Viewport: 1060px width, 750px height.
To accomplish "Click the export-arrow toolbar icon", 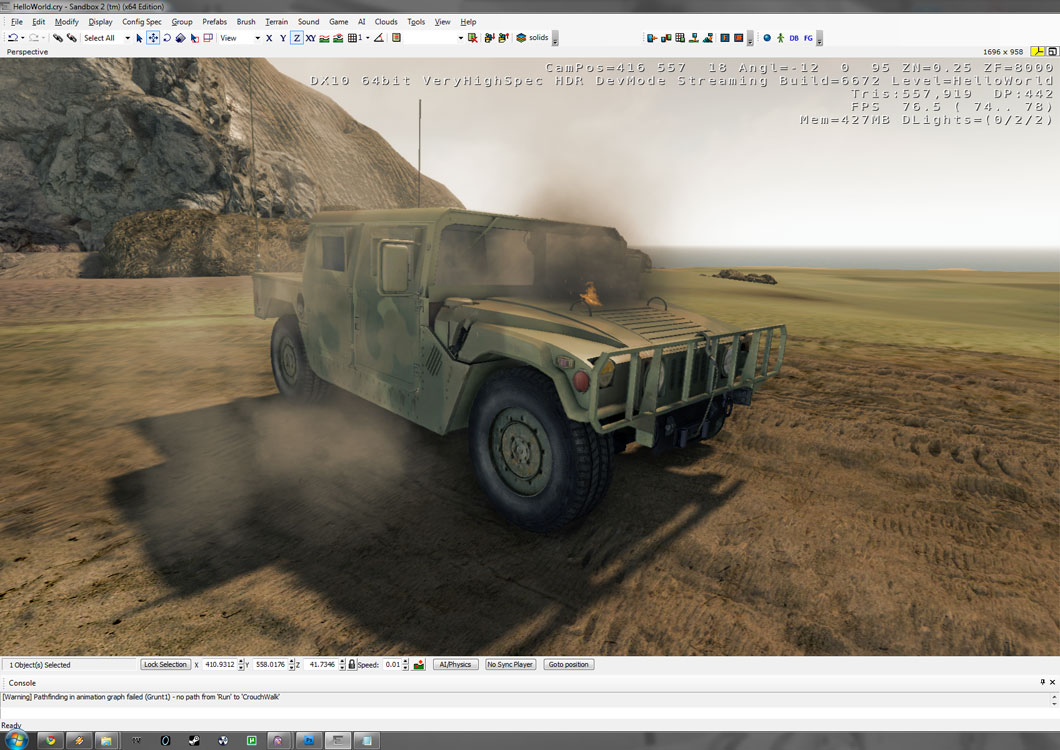I will click(x=652, y=38).
